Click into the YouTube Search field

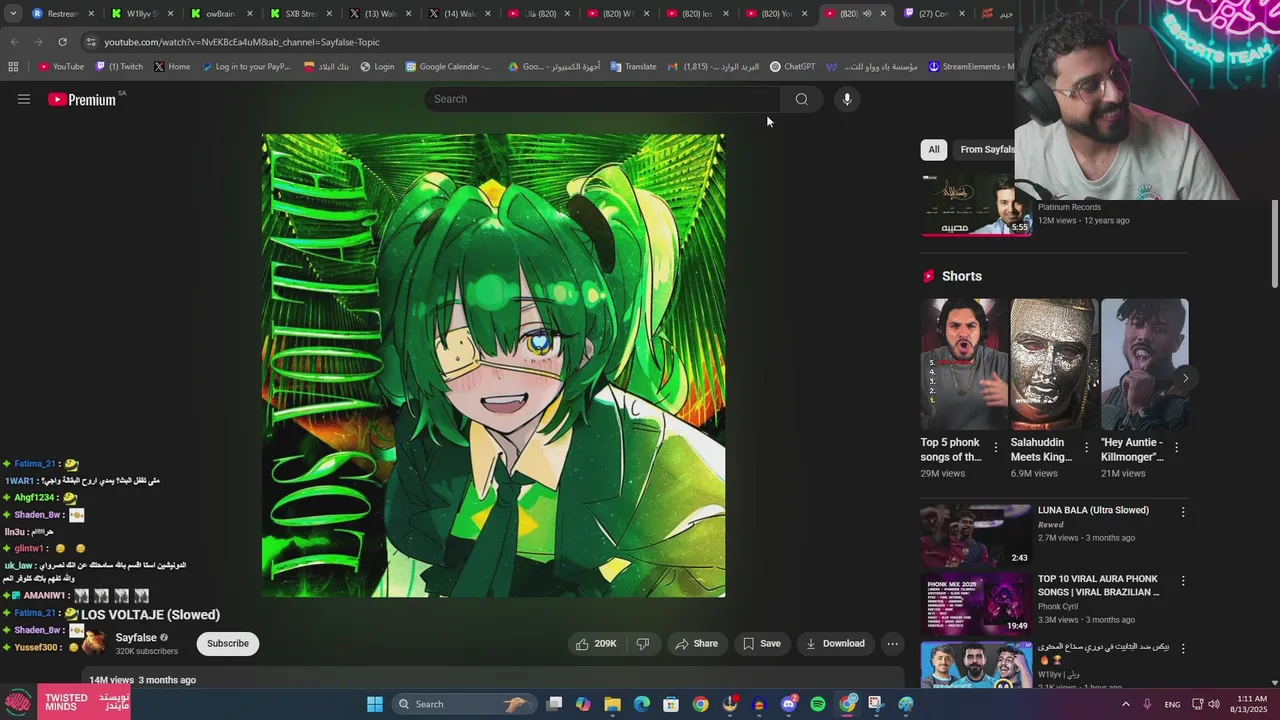click(602, 99)
